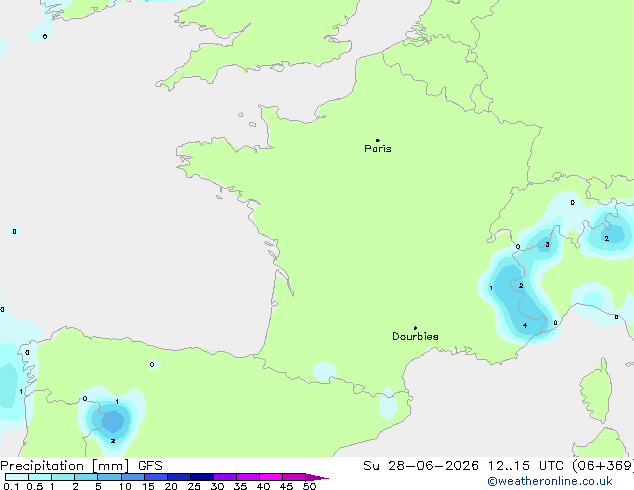The height and width of the screenshot is (490, 634).
Task: Click the Paris city label
Action: click(x=378, y=149)
